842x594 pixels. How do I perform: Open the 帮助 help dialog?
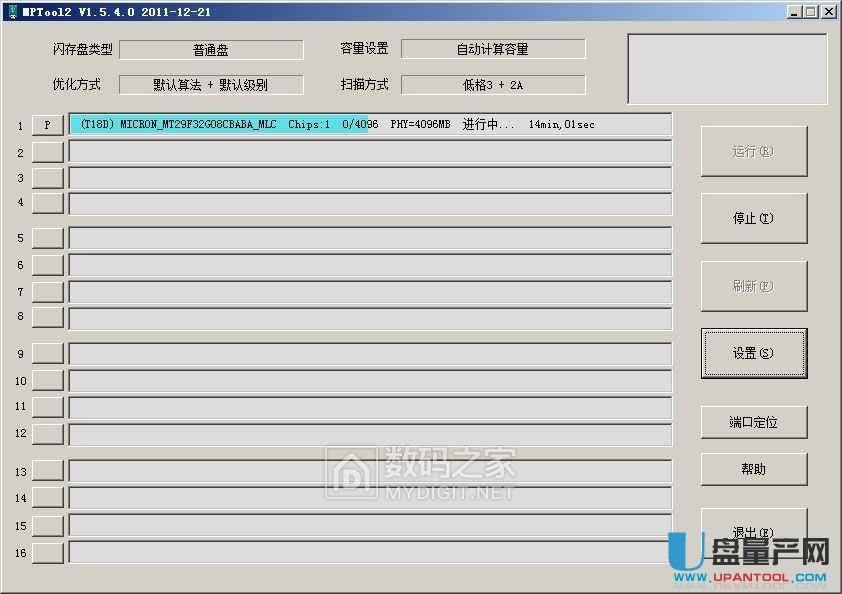pos(754,468)
